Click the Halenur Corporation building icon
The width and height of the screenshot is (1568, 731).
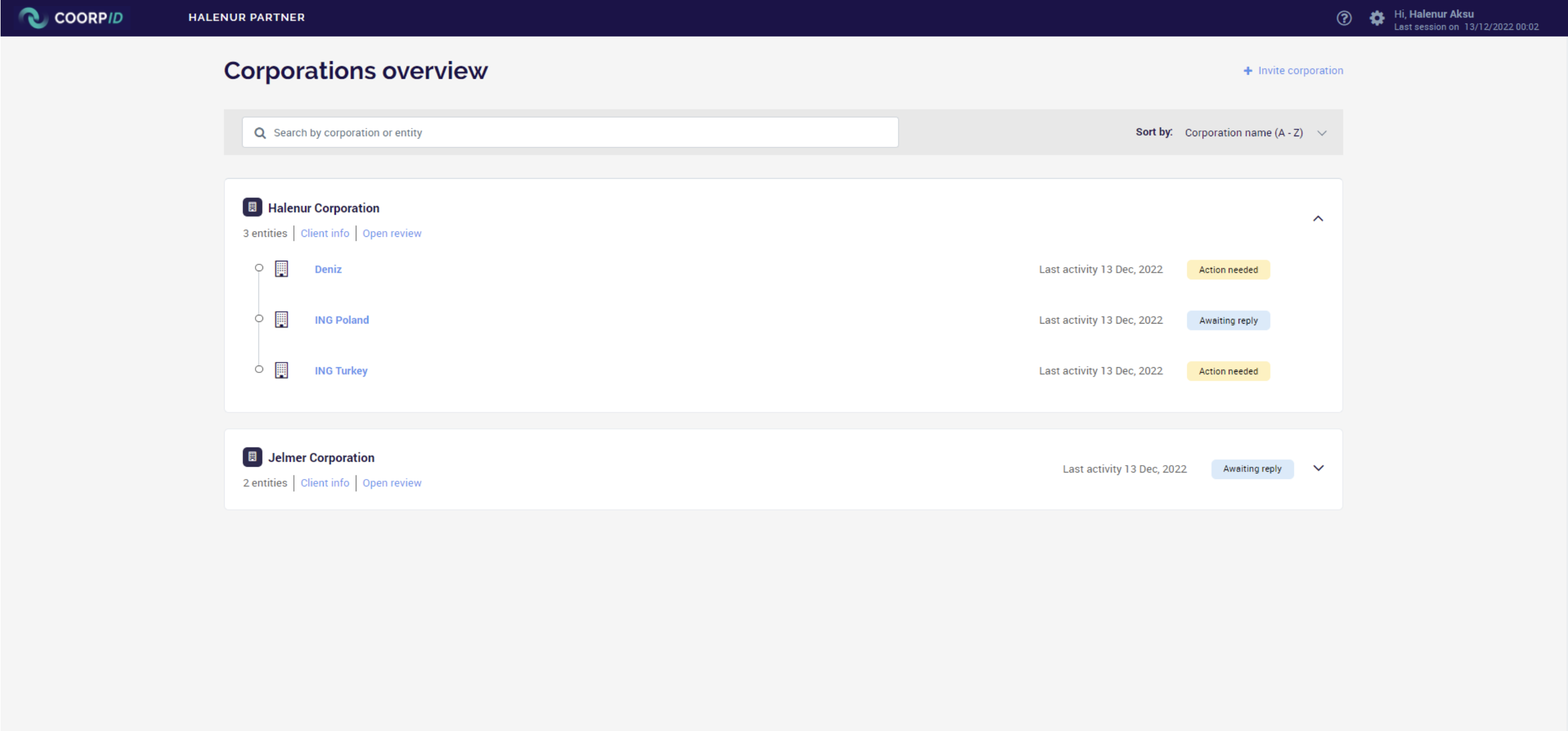(253, 207)
